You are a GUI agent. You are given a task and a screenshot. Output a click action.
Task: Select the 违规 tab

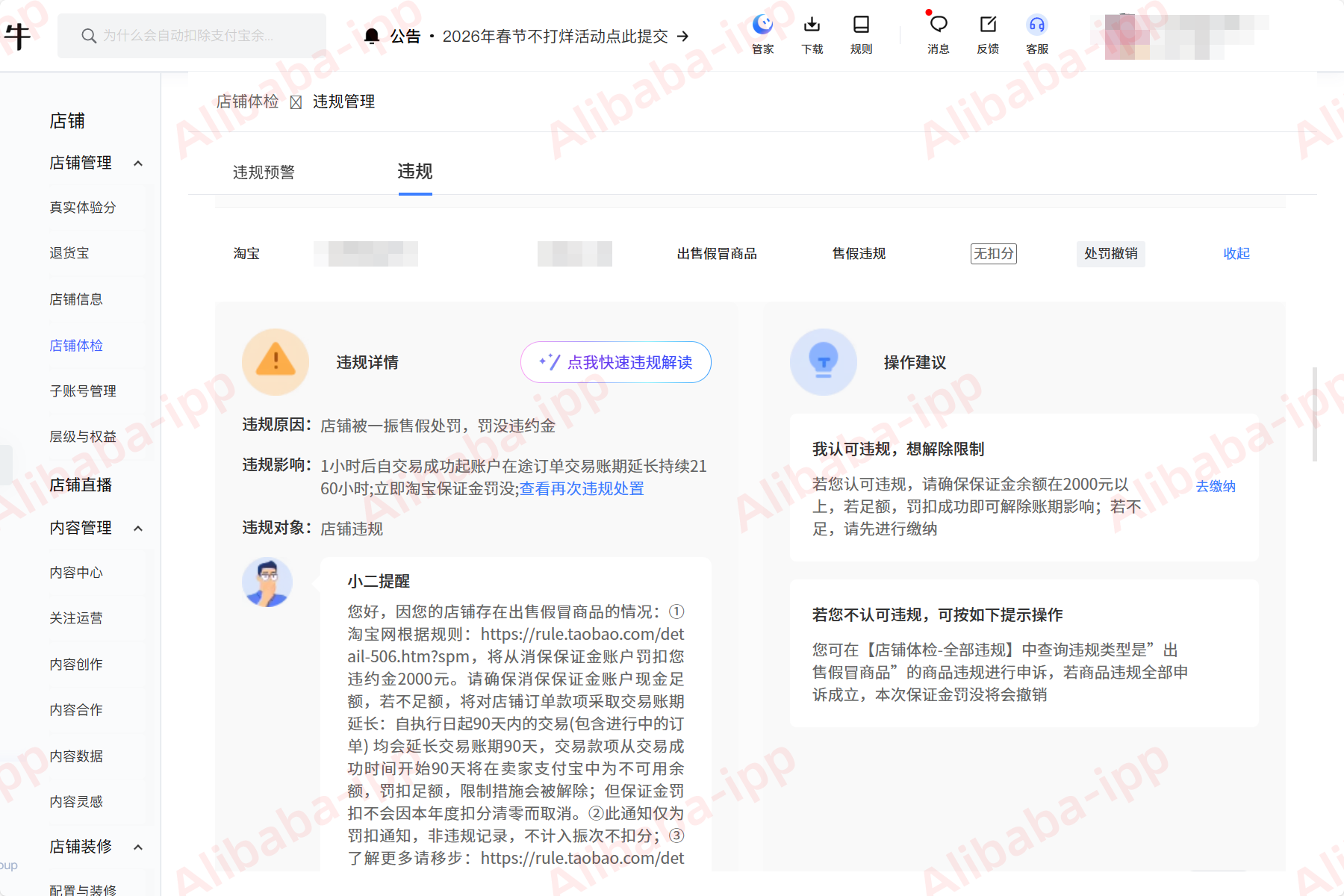coord(415,172)
